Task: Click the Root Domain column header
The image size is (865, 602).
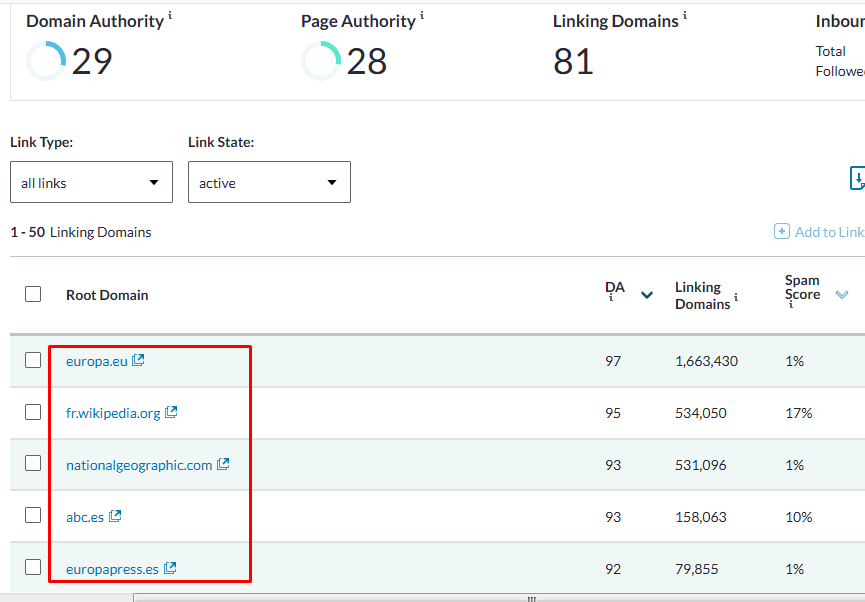Action: 107,295
